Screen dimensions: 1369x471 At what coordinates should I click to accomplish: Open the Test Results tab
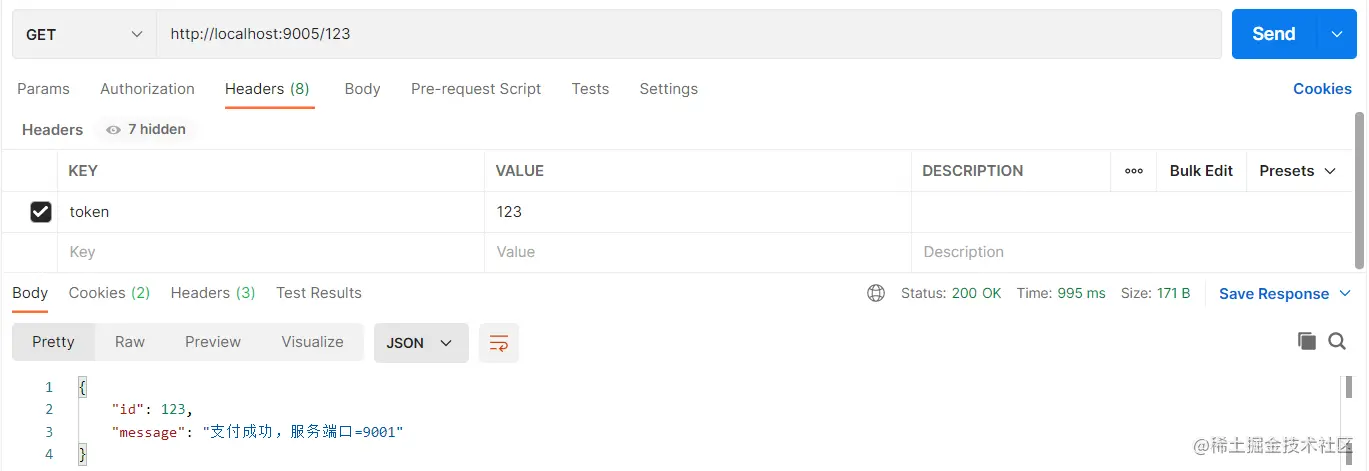coord(319,293)
